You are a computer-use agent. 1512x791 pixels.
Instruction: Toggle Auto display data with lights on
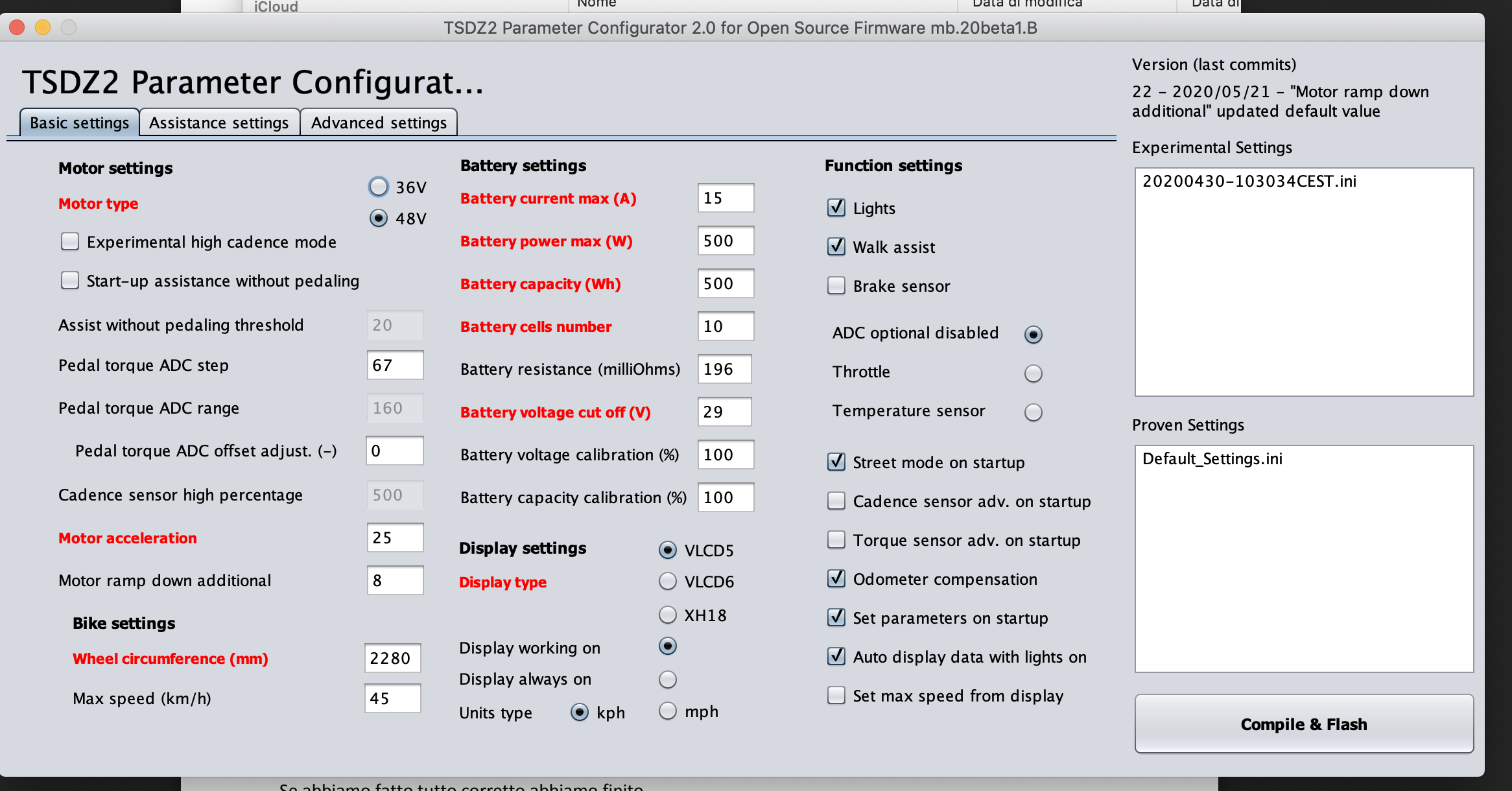click(x=836, y=657)
